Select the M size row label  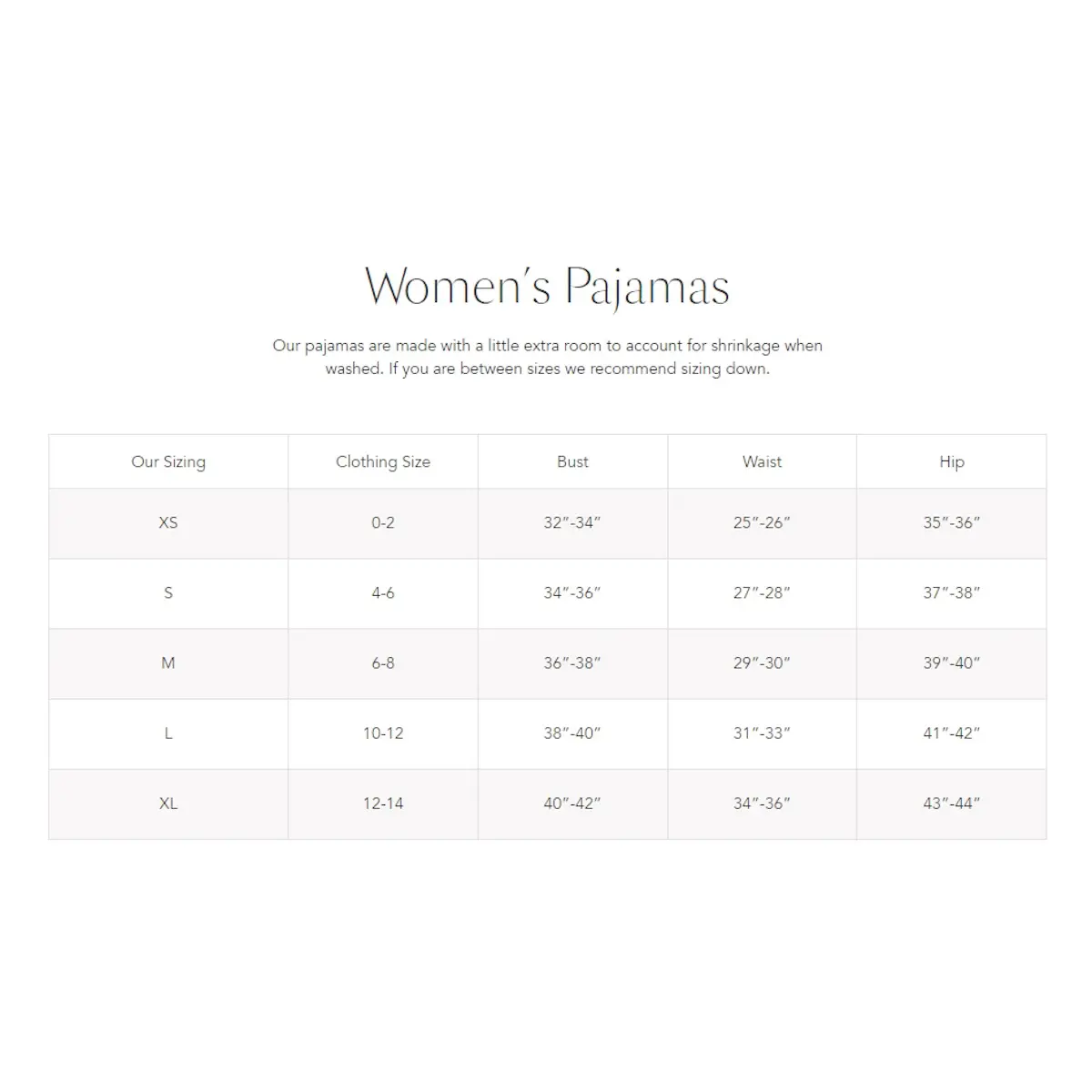pyautogui.click(x=168, y=662)
